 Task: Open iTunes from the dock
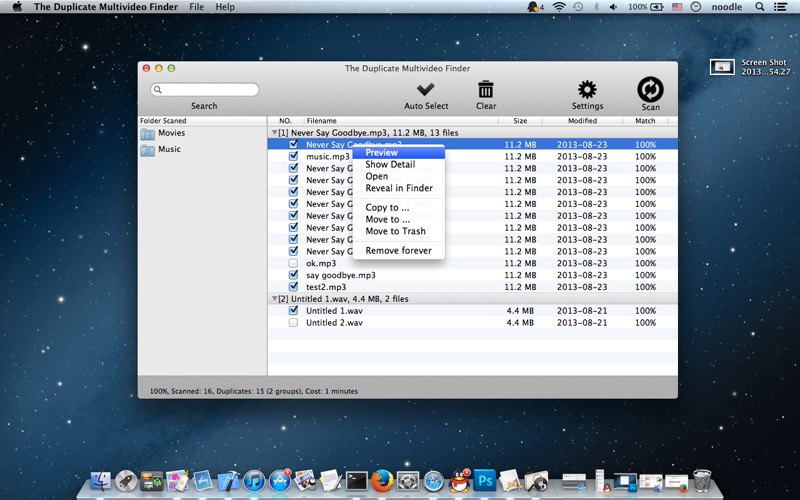[254, 481]
